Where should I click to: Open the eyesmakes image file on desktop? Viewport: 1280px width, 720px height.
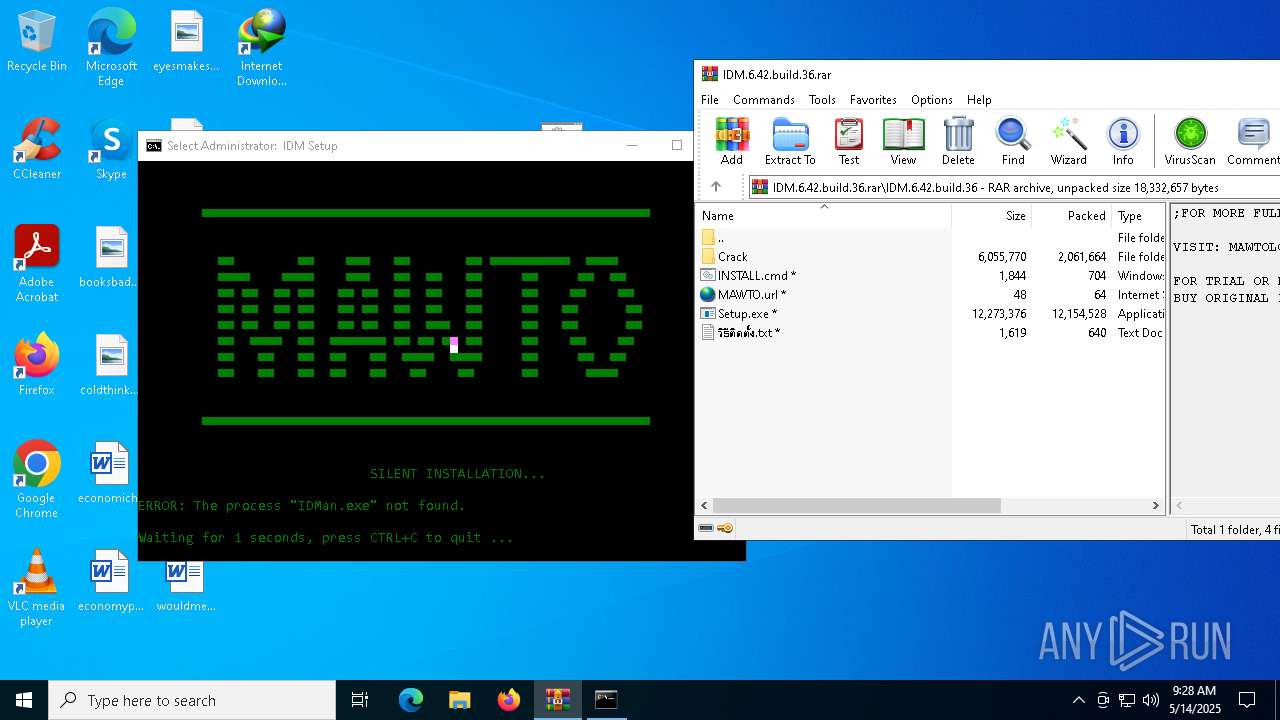coord(186,42)
